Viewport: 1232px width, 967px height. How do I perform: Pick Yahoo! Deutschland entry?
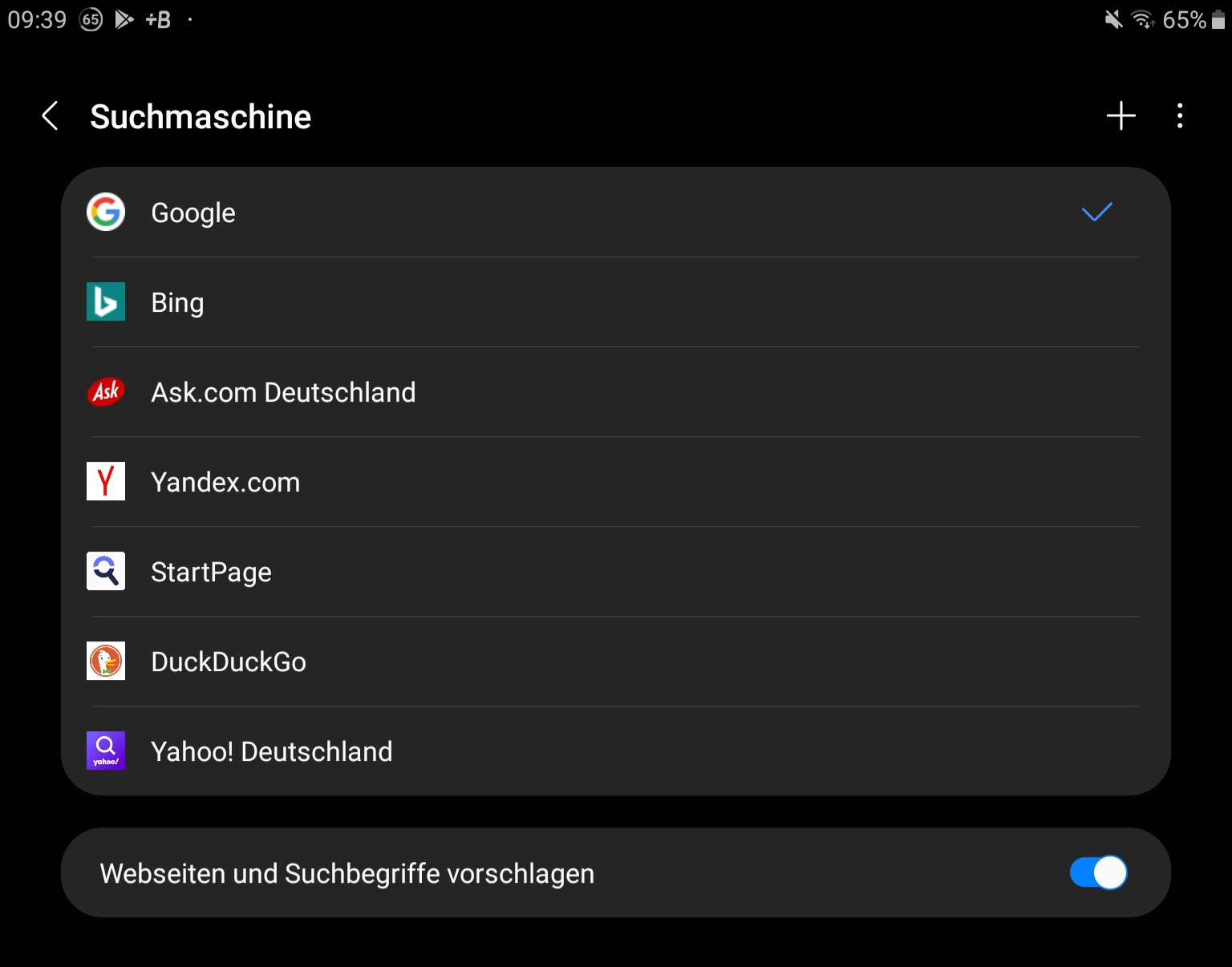616,751
